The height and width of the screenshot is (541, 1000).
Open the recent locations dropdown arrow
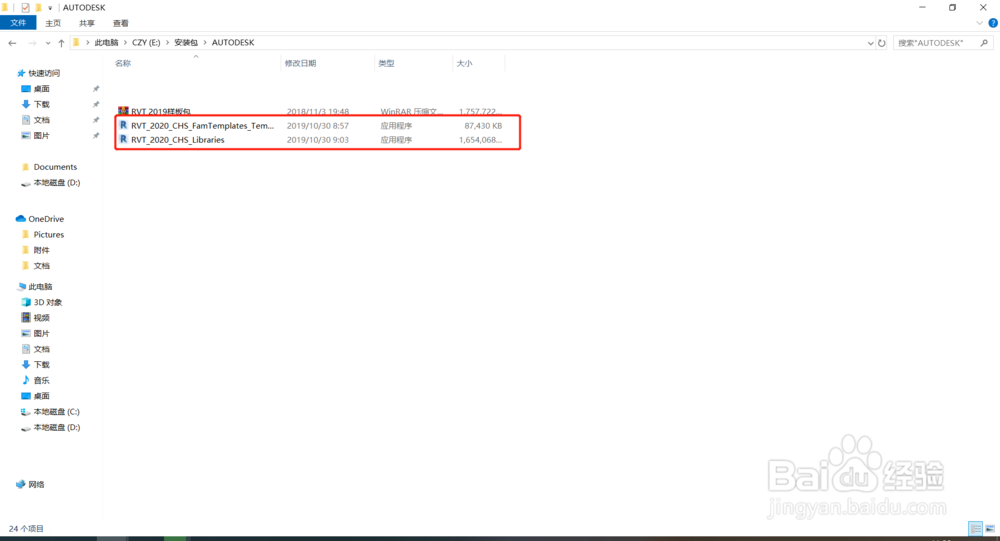tap(48, 43)
